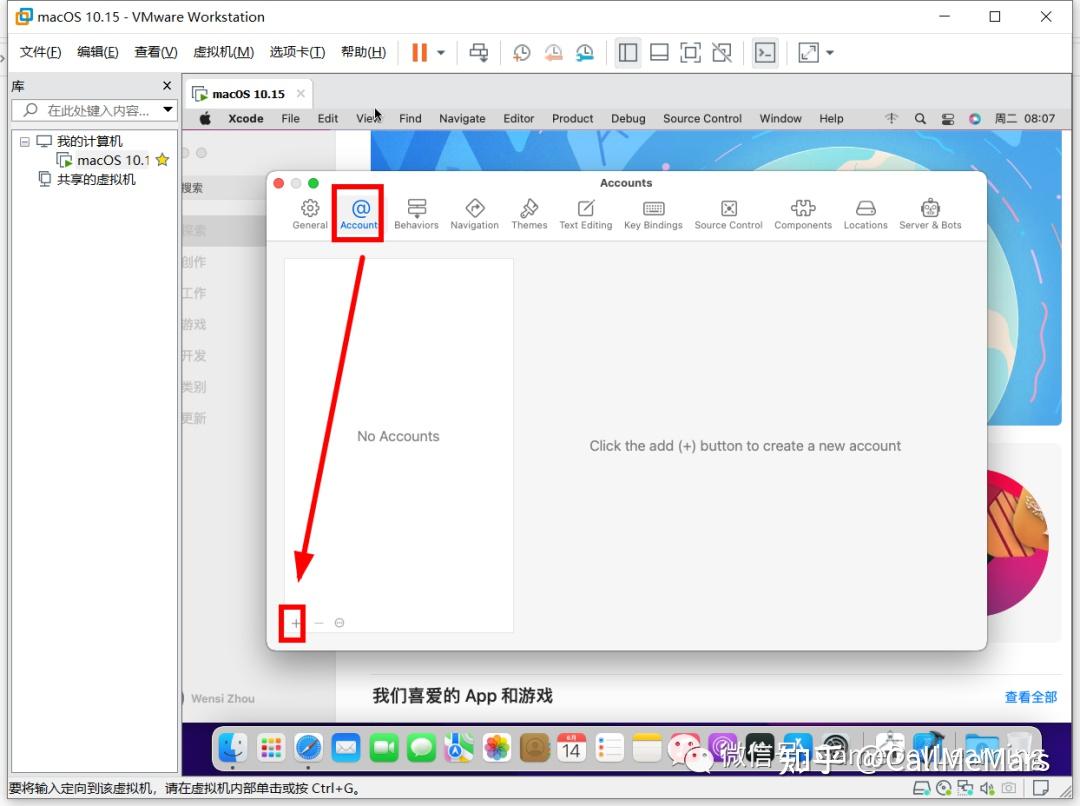Close the library panel
This screenshot has width=1080, height=806.
167,85
